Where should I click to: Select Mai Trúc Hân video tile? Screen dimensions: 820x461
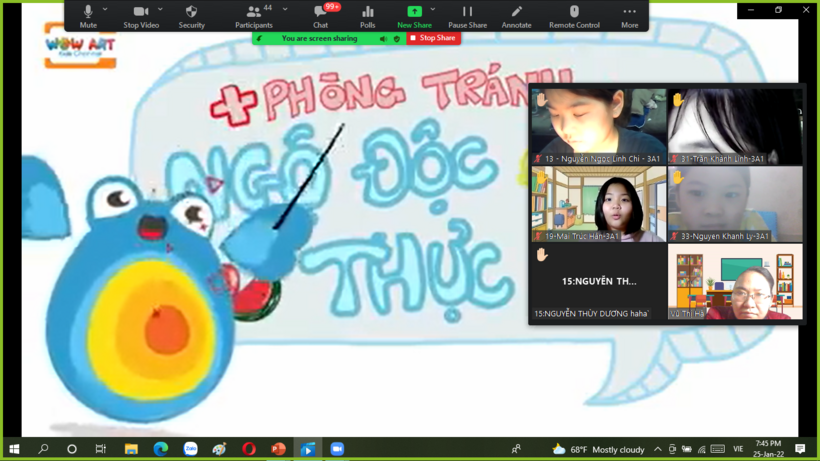click(x=598, y=204)
